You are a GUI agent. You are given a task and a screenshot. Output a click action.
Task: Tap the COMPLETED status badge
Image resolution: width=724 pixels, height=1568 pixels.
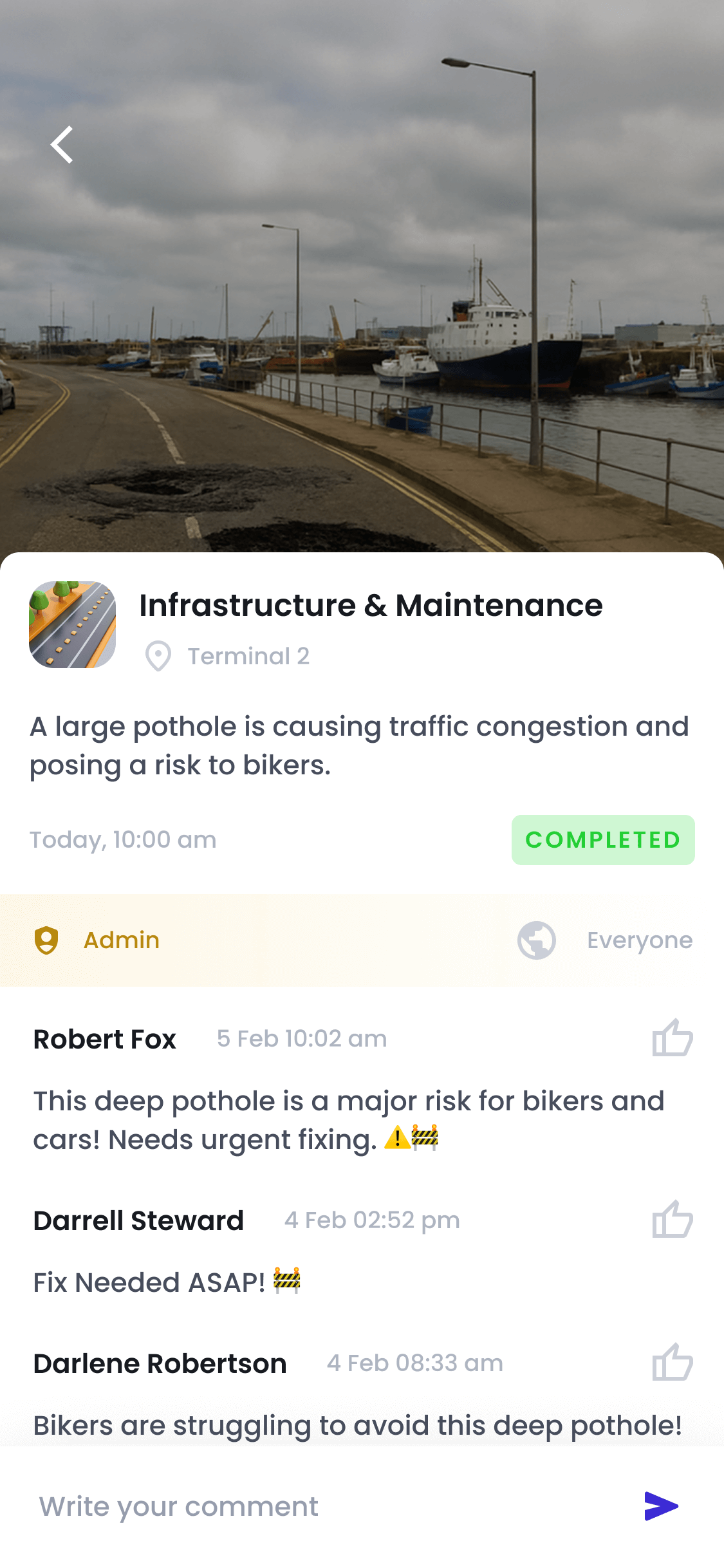[x=603, y=840]
